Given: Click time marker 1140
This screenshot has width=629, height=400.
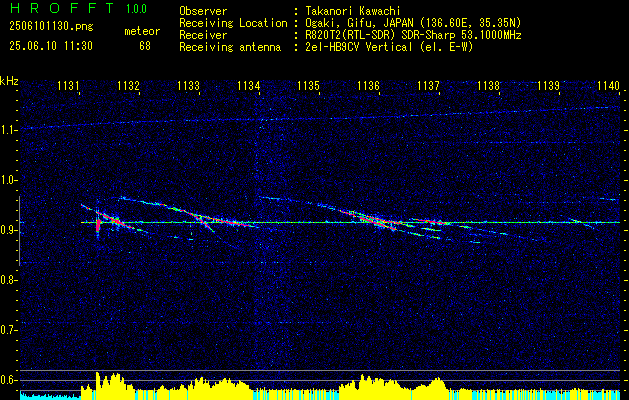Looking at the screenshot, I should (609, 86).
